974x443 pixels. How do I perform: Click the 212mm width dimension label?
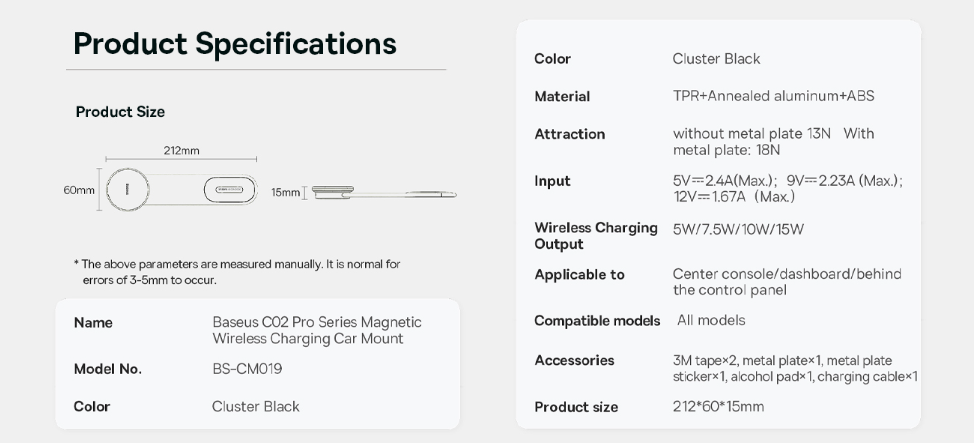(x=181, y=150)
